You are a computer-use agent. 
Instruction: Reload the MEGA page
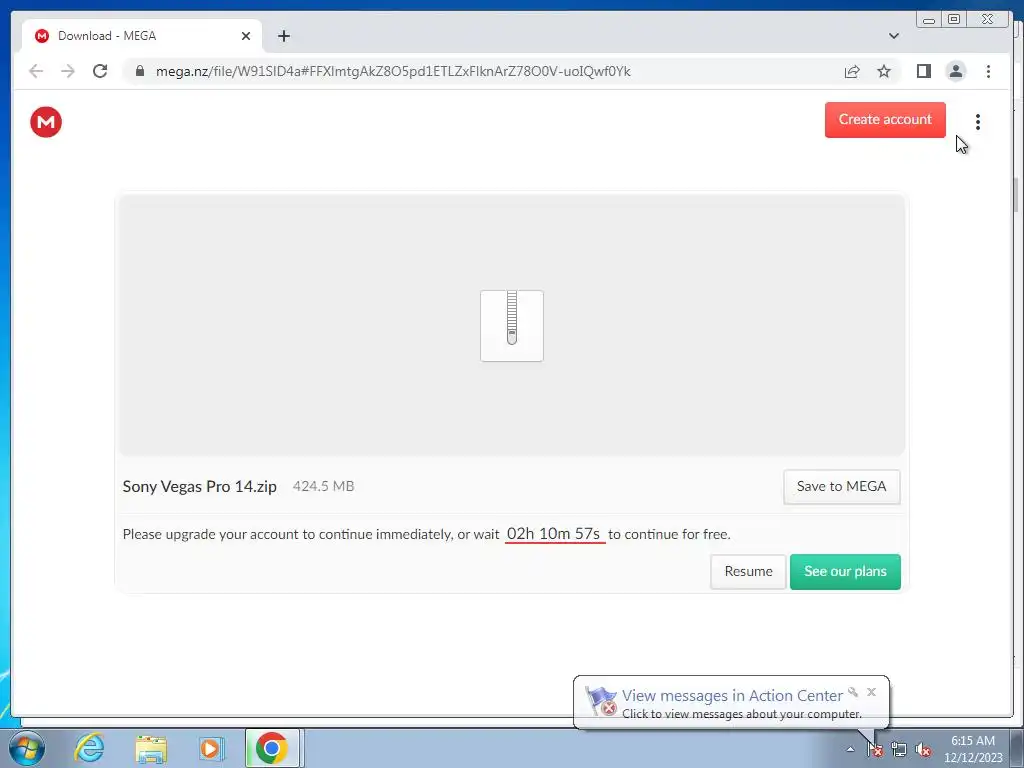coord(100,71)
